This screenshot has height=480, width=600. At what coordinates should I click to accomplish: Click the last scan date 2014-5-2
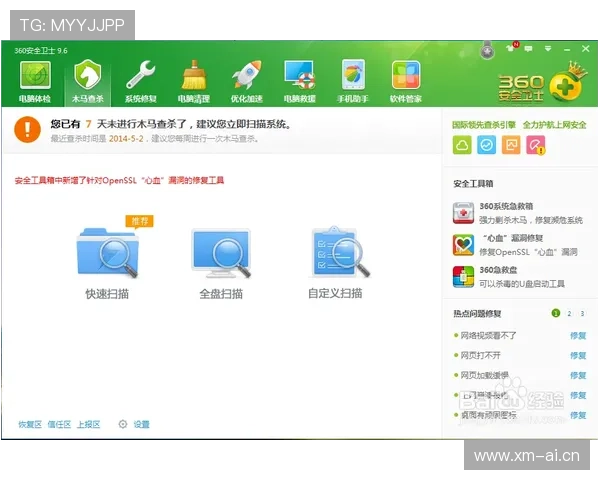[x=126, y=139]
